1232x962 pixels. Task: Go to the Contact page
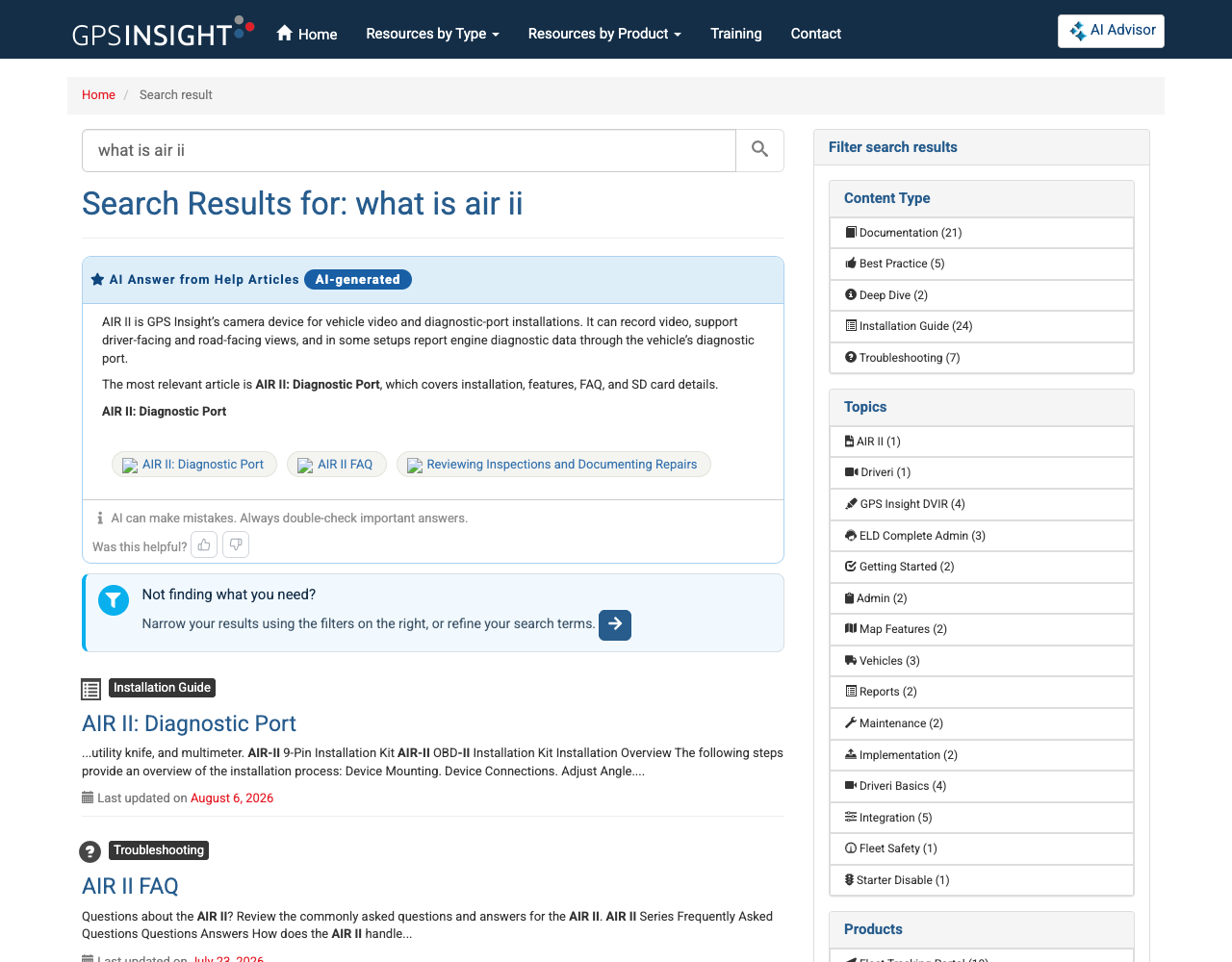coord(816,34)
